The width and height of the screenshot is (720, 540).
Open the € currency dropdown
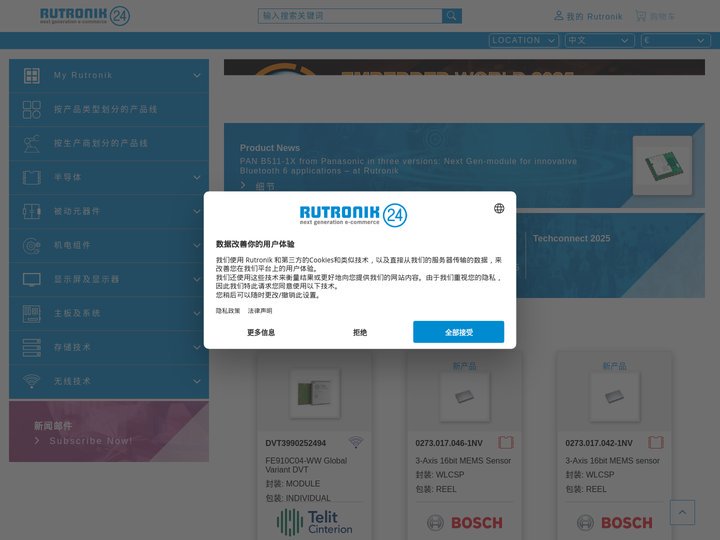click(675, 40)
